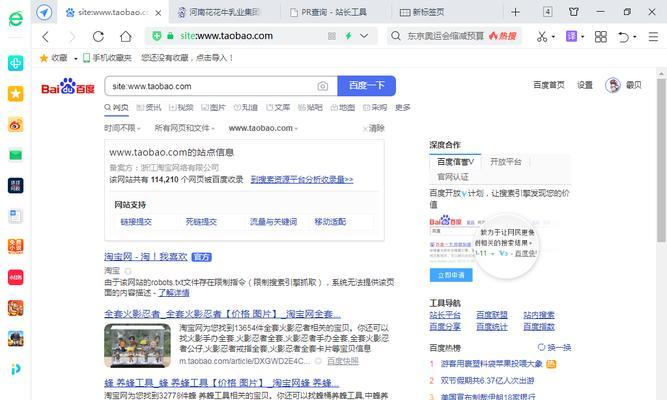667x400 pixels.
Task: Expand the 更多 search categories
Action: (x=402, y=107)
